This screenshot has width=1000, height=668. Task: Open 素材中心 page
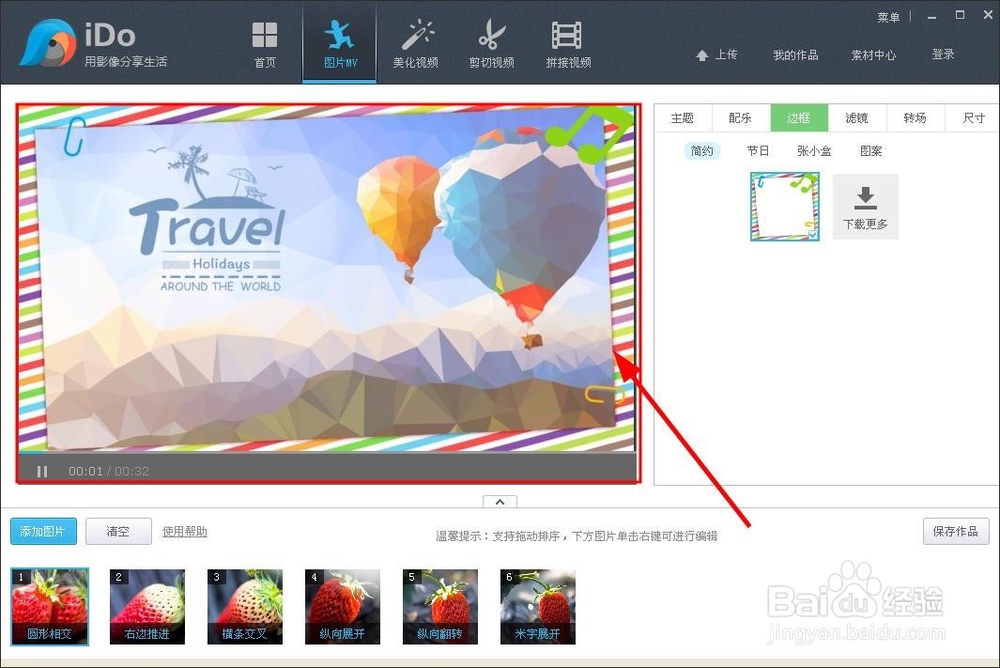click(874, 55)
